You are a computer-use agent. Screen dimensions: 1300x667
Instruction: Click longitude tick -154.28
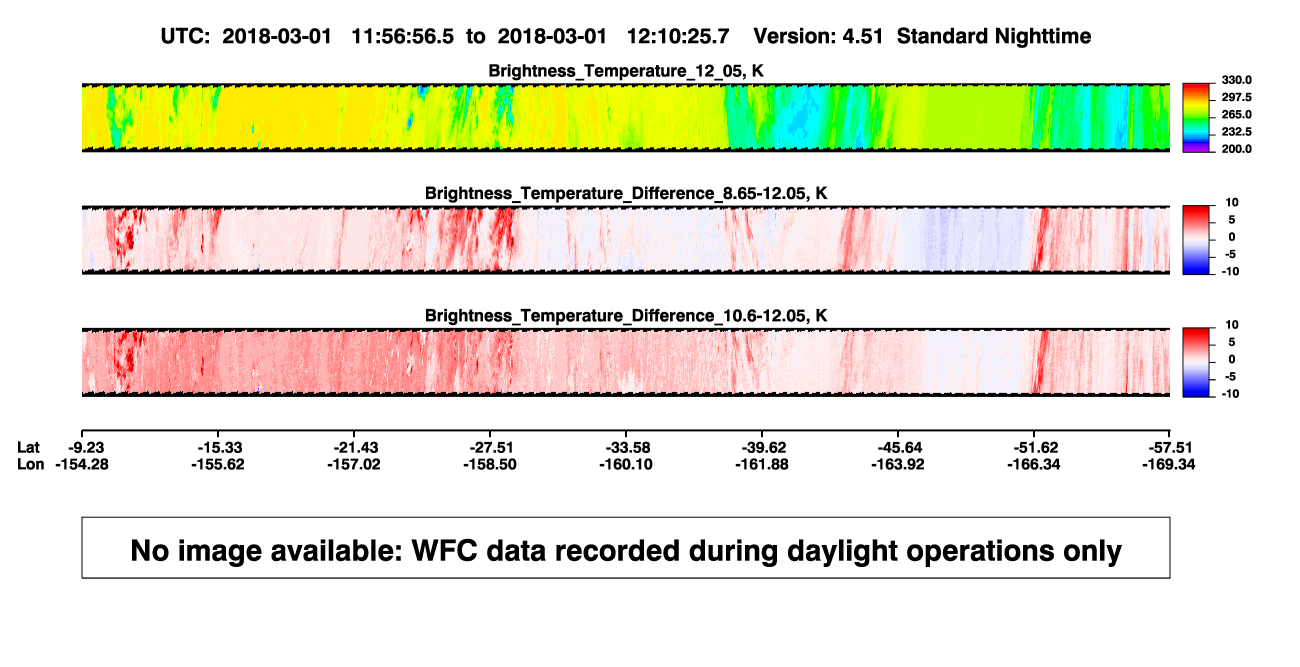pos(82,464)
